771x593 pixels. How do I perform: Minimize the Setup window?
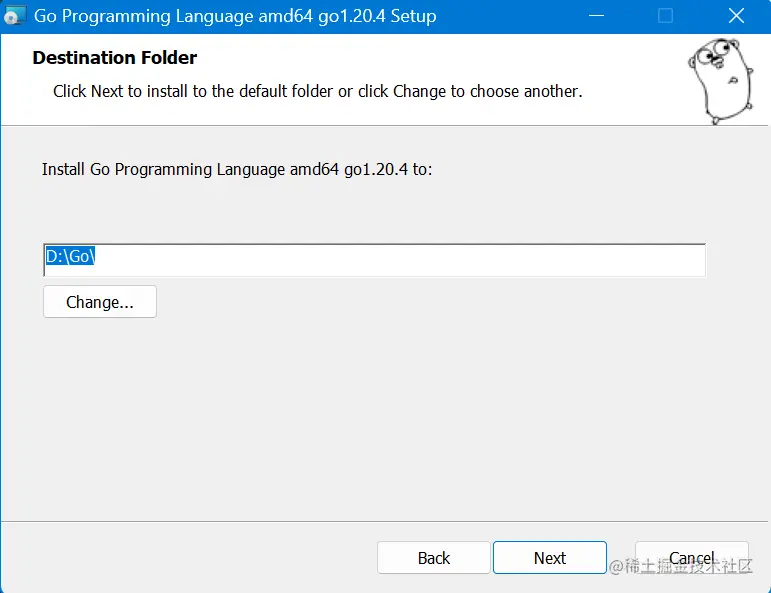coord(596,16)
